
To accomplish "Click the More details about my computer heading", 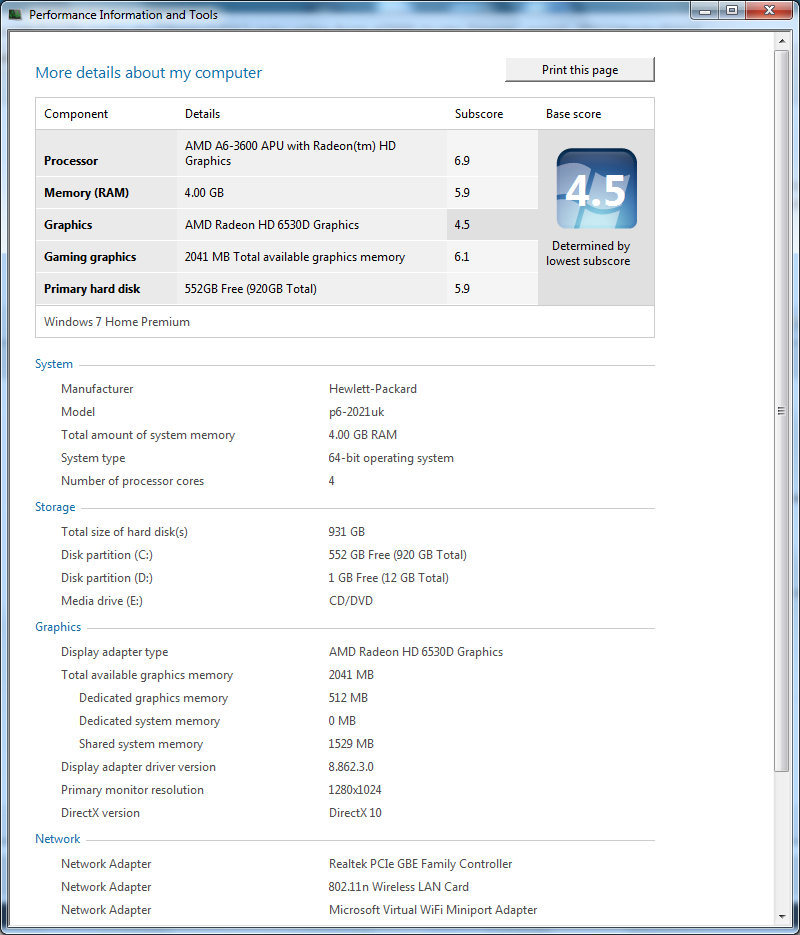I will pyautogui.click(x=148, y=73).
